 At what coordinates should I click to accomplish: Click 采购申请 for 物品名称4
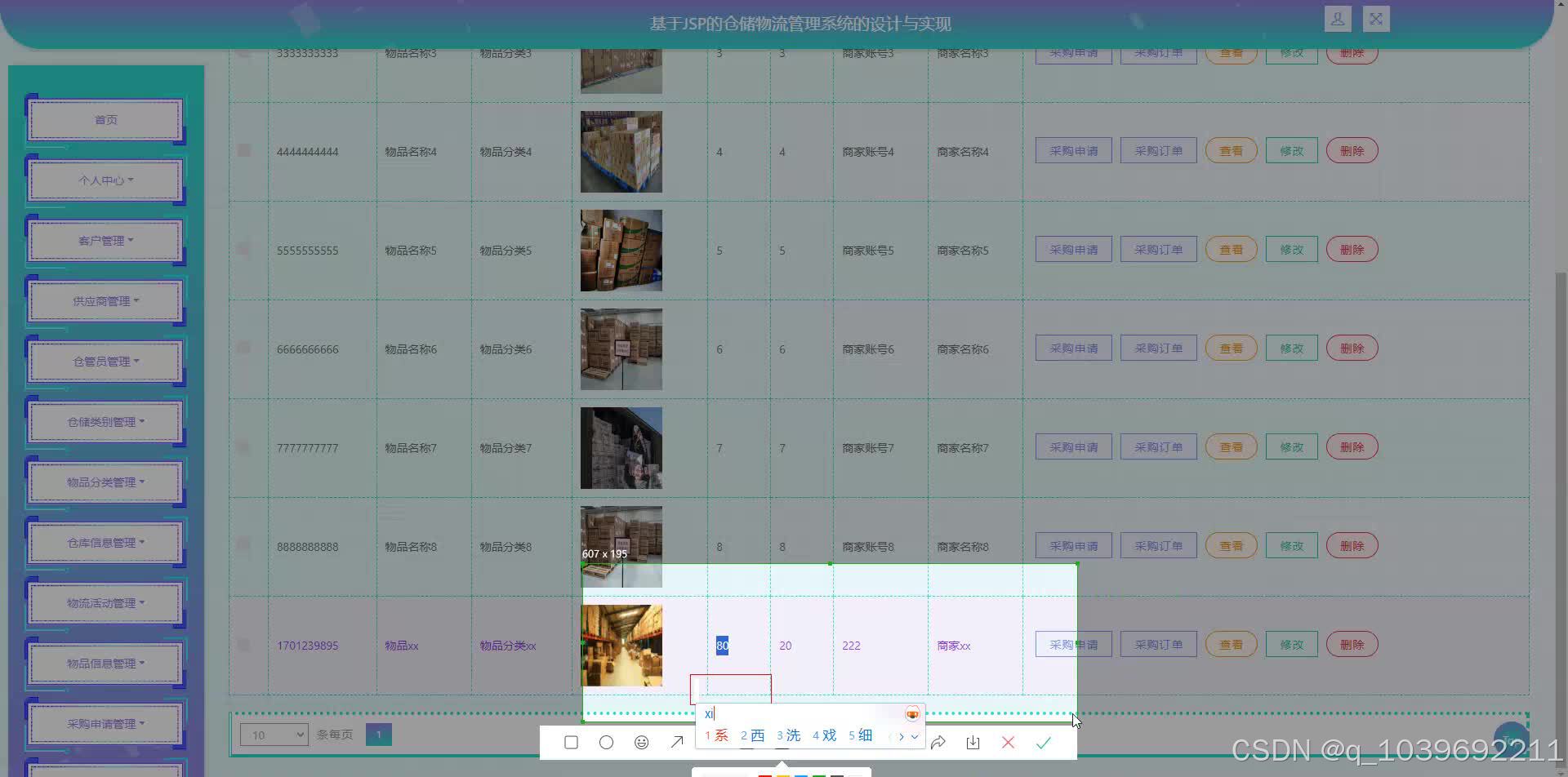coord(1073,151)
